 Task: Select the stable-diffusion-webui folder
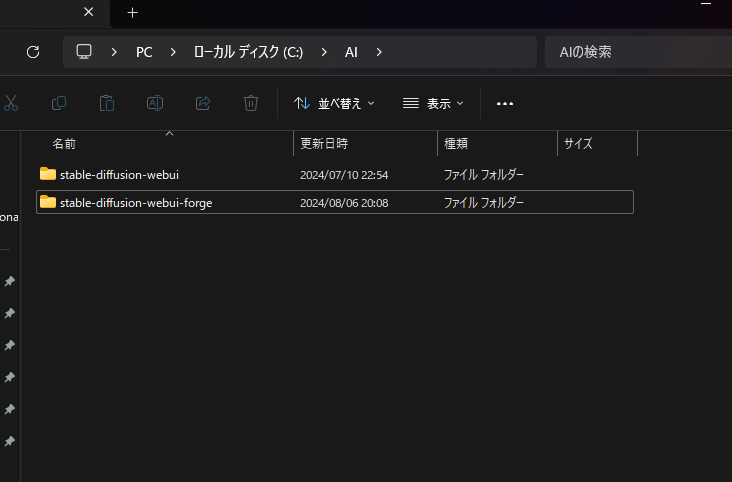pos(119,174)
